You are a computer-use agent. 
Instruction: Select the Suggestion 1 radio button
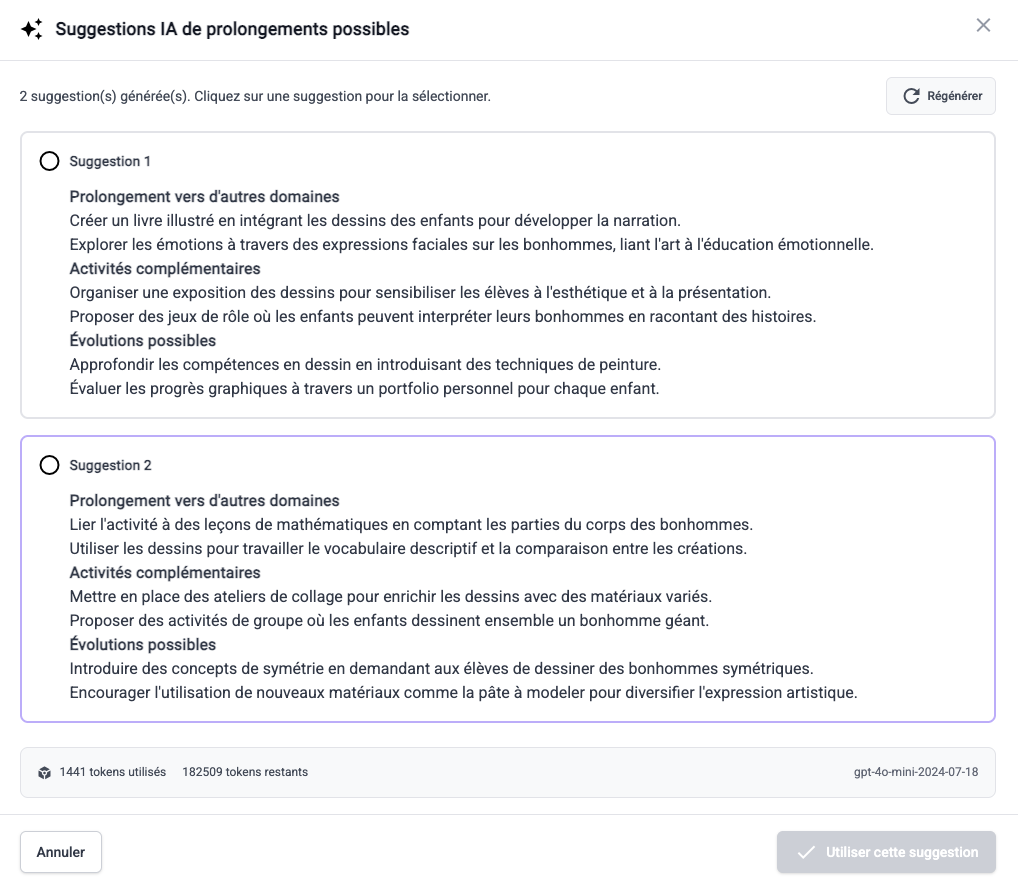[x=49, y=160]
